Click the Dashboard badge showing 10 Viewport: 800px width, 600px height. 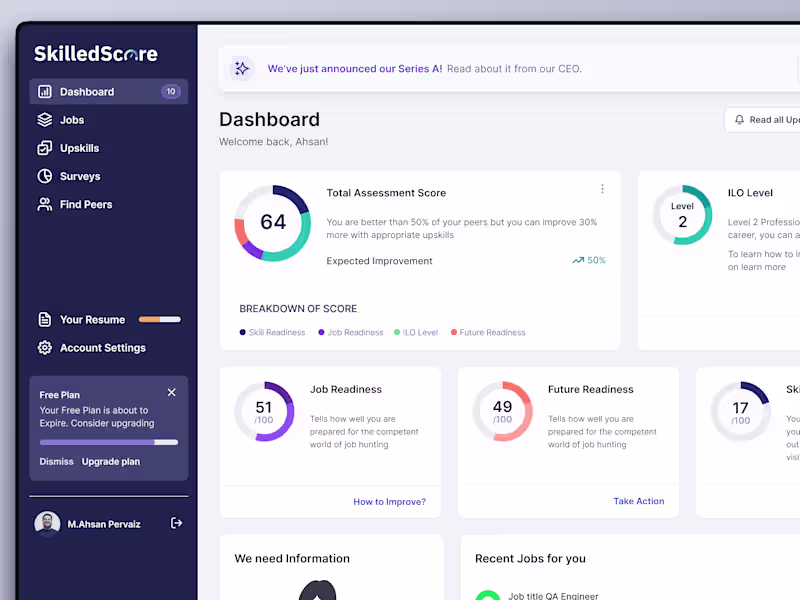pos(169,91)
